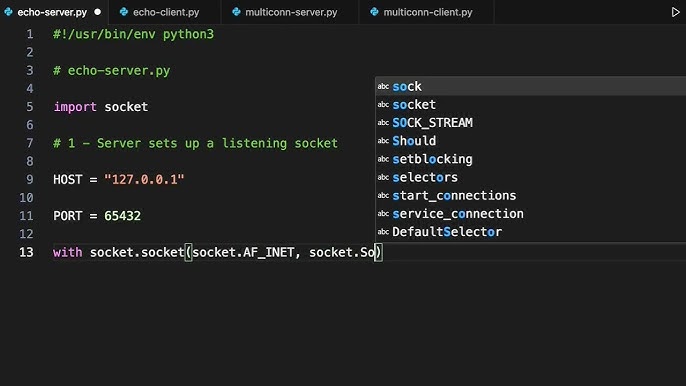This screenshot has width=686, height=386.
Task: Select SOCK_STREAM from autocomplete list
Action: coord(531,123)
